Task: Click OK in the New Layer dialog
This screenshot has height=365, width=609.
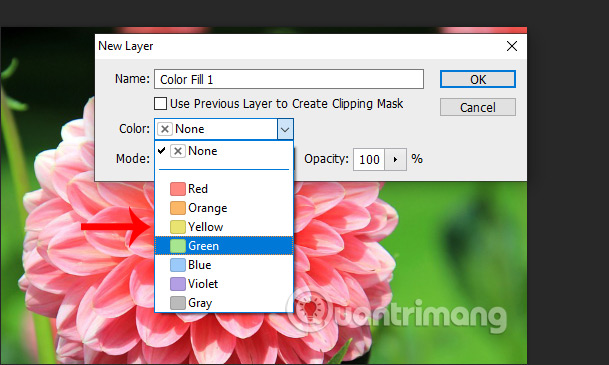Action: [478, 79]
